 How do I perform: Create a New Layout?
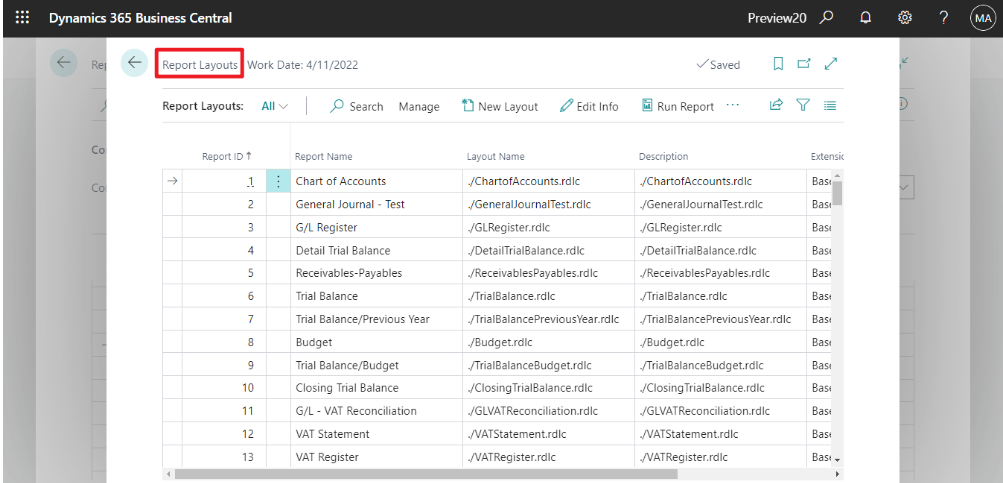coord(500,106)
